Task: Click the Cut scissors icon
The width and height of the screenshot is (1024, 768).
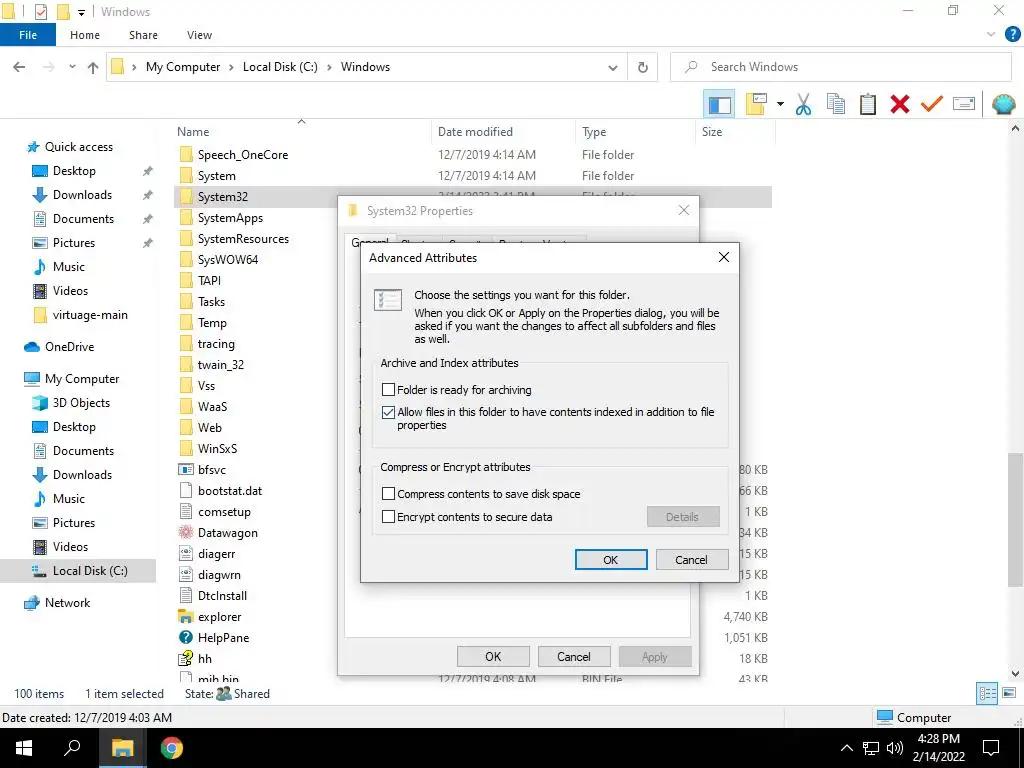Action: 803,104
